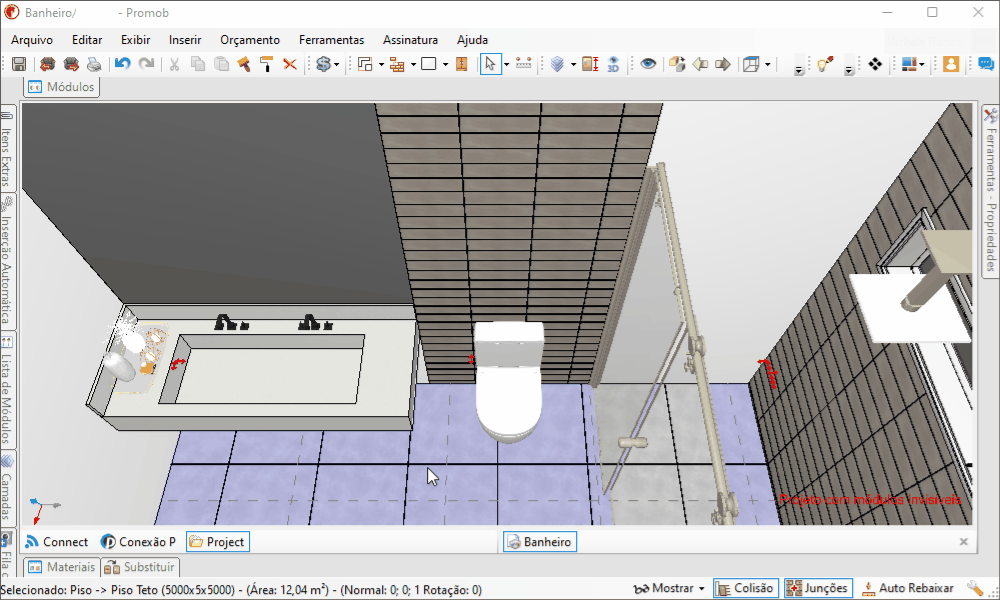
Task: Expand the brick wall tool dropdown arrow
Action: pos(413,64)
